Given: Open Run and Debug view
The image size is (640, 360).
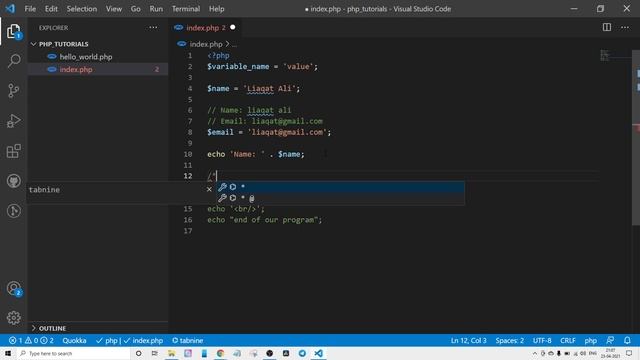Looking at the screenshot, I should pos(13,121).
